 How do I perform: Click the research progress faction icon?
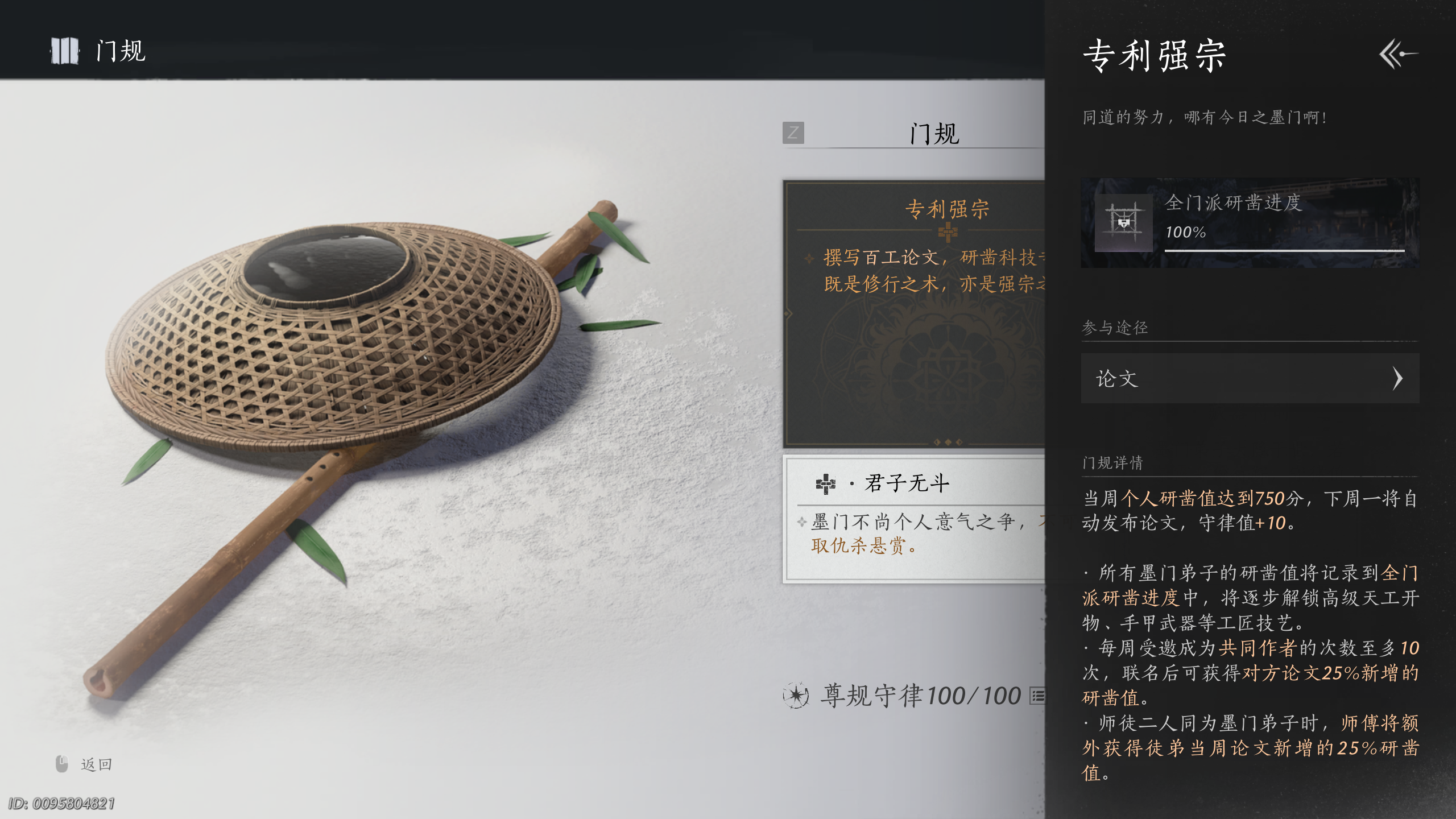1124,222
